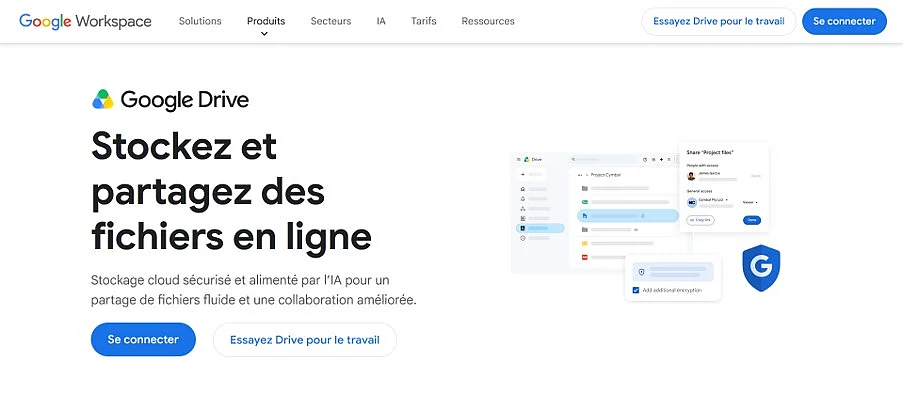Open the Solutions menu
This screenshot has height=394, width=903.
200,21
